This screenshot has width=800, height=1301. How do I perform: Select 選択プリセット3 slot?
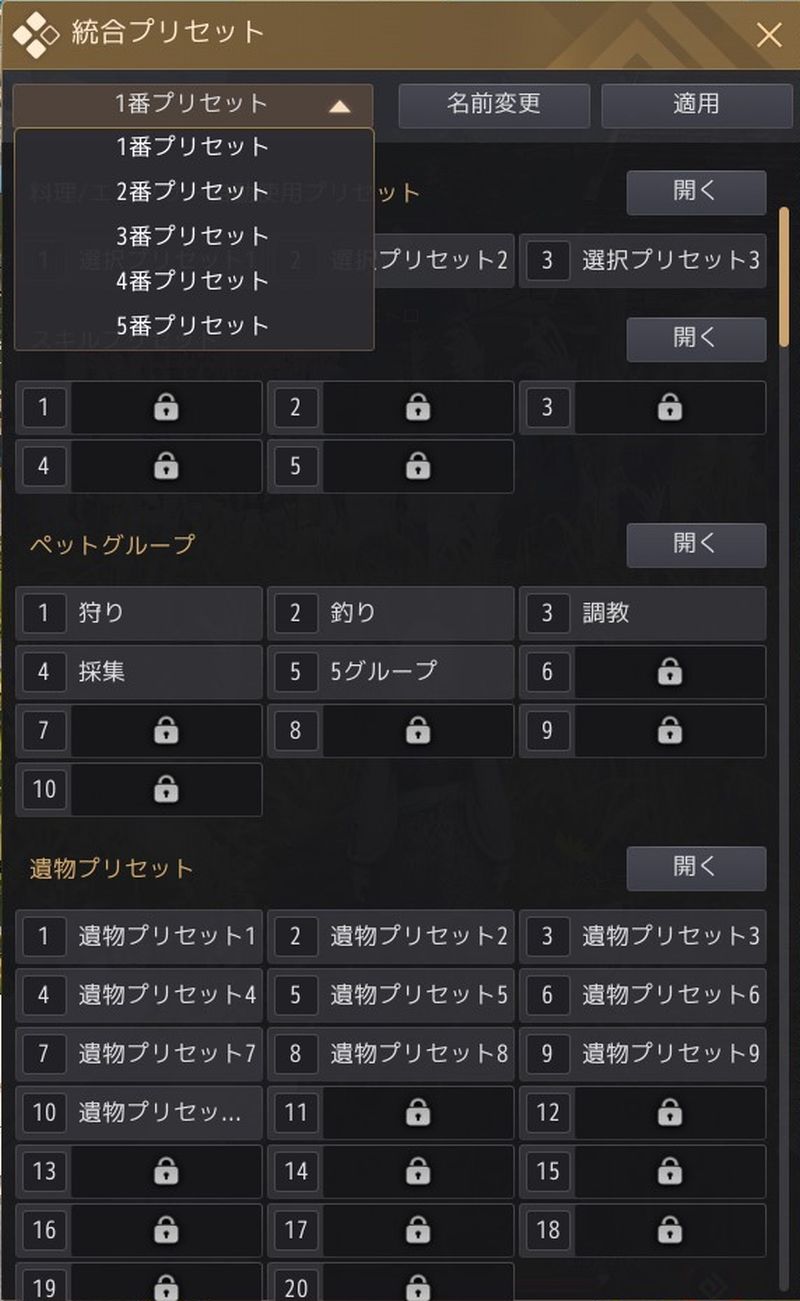pyautogui.click(x=643, y=262)
